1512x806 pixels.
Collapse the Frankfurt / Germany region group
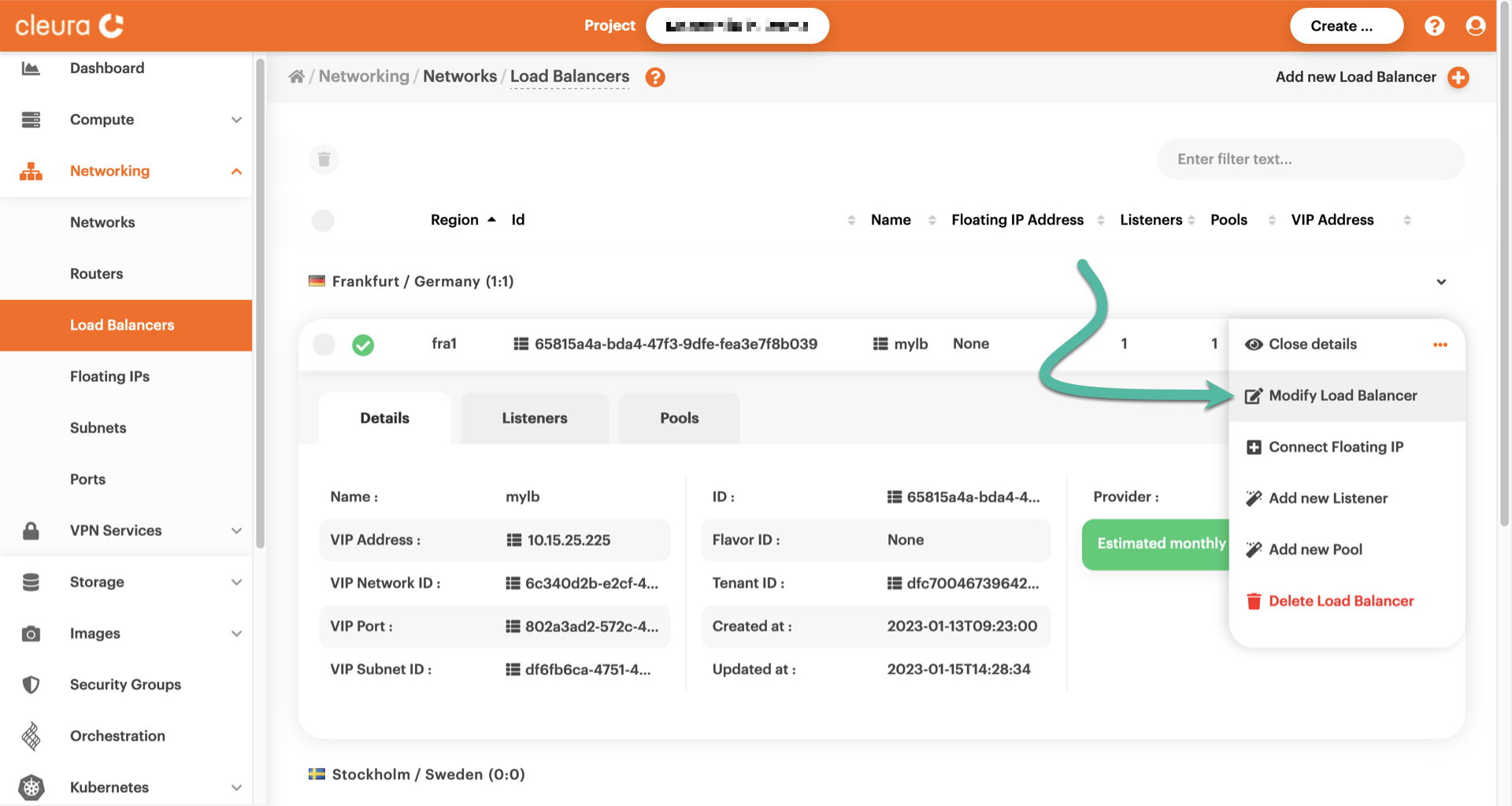[1440, 282]
